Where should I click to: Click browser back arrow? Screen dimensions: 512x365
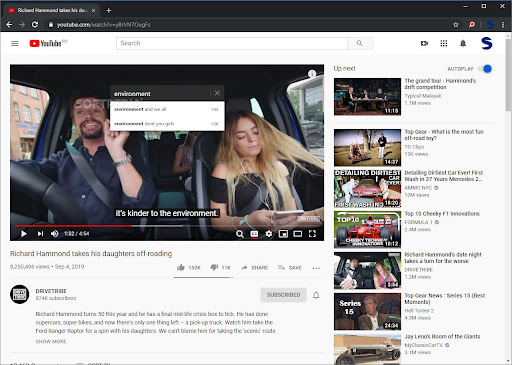9,25
